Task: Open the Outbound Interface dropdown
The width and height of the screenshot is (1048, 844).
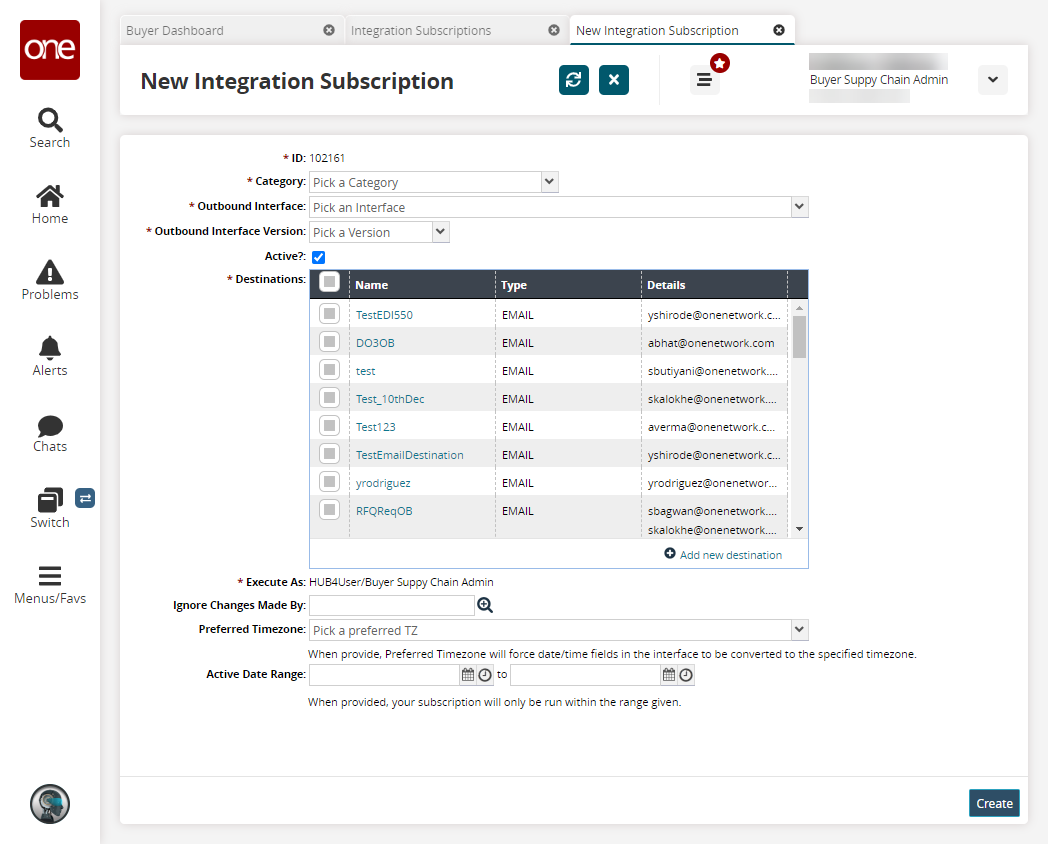Action: [798, 207]
